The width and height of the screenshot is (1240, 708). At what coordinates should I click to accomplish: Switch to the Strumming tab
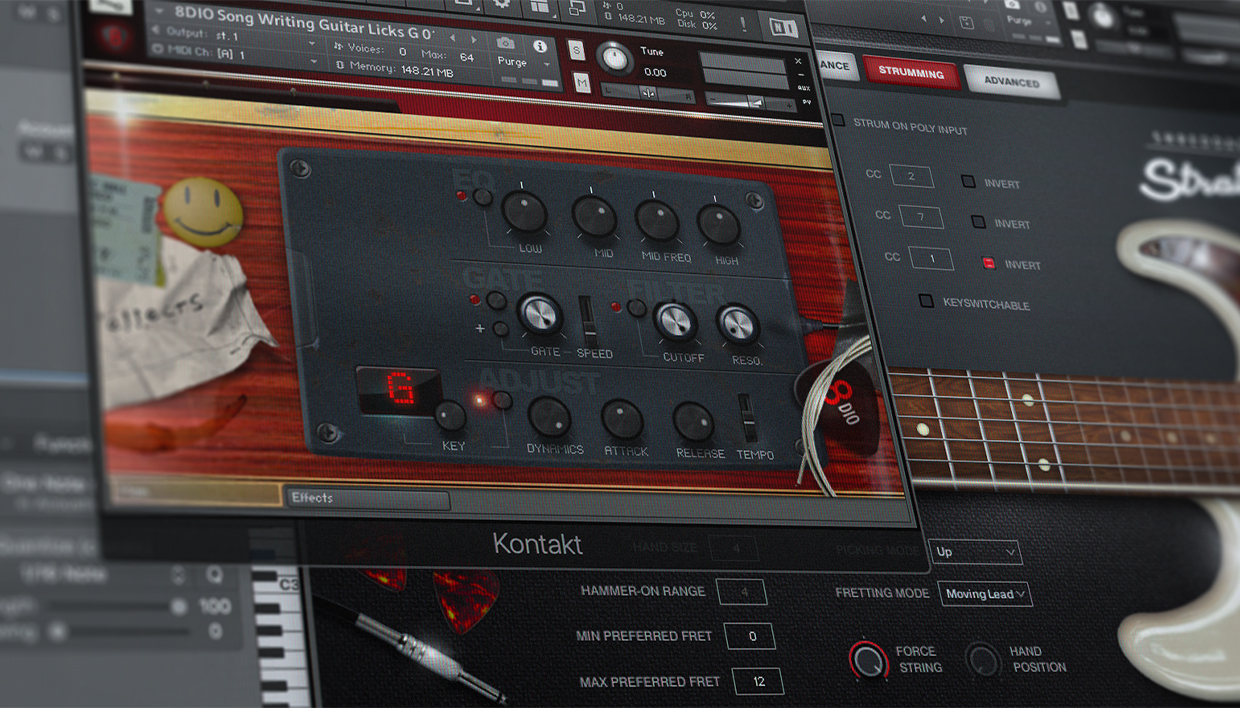[x=911, y=73]
